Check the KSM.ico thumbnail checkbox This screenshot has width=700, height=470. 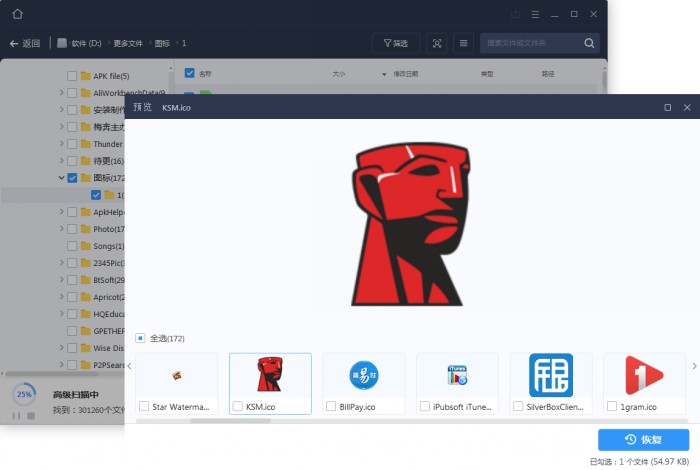237,407
